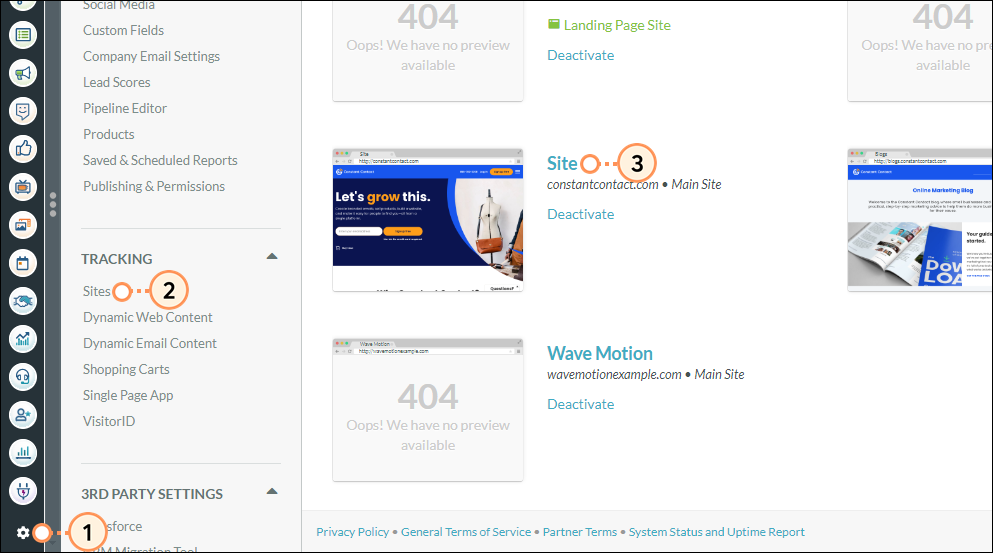
Task: Collapse the TRACKING section
Action: pos(272,257)
